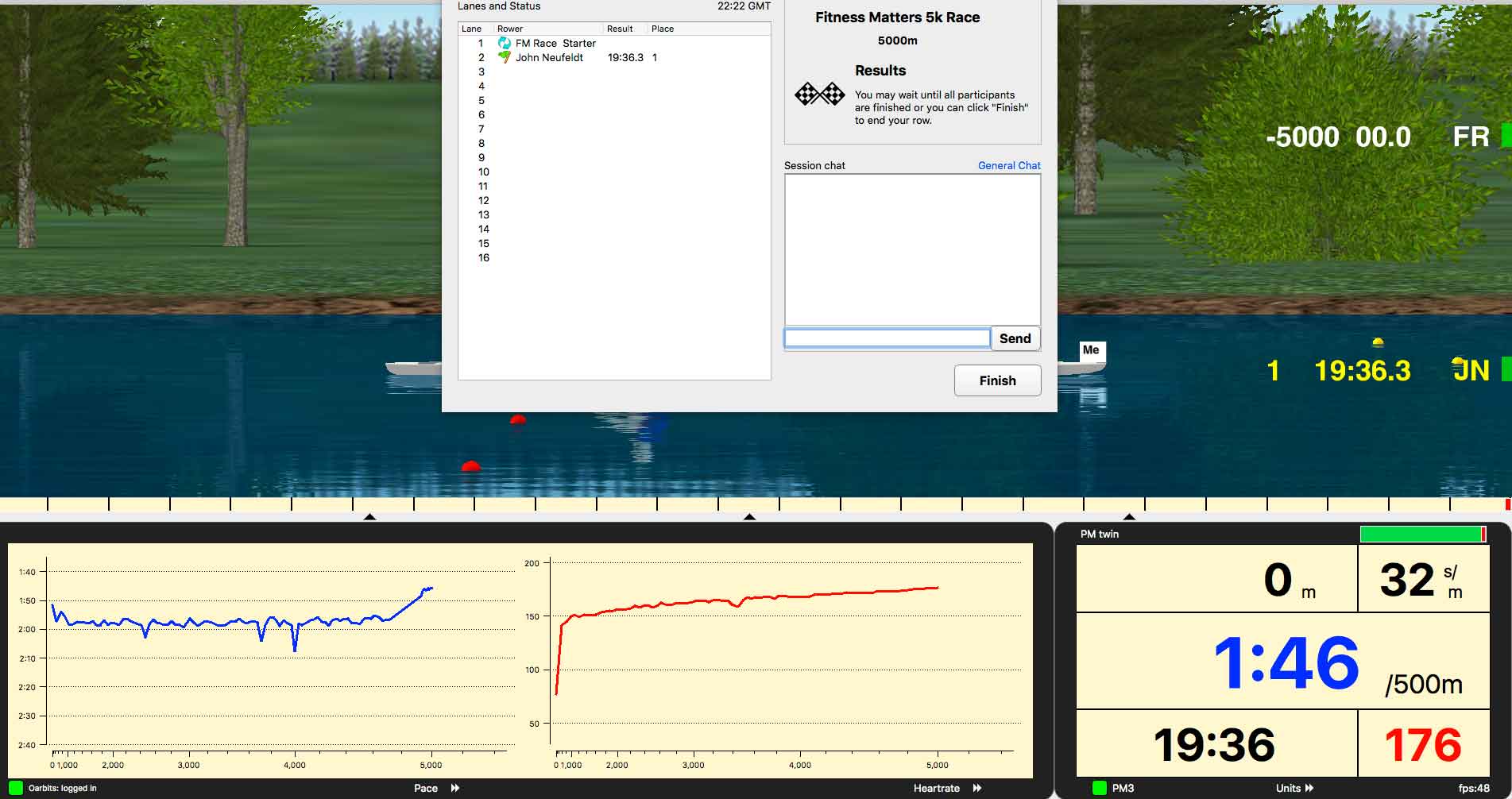Send the session chat message
Screen dimensions: 1512x799
pyautogui.click(x=1015, y=338)
